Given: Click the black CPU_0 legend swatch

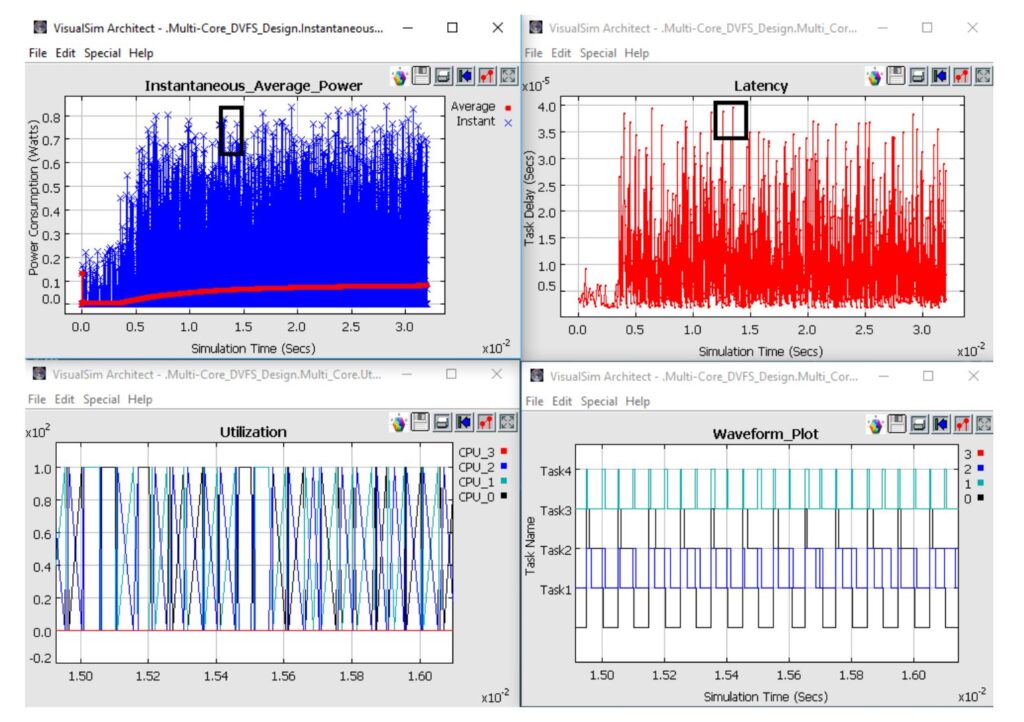Looking at the screenshot, I should pos(504,496).
